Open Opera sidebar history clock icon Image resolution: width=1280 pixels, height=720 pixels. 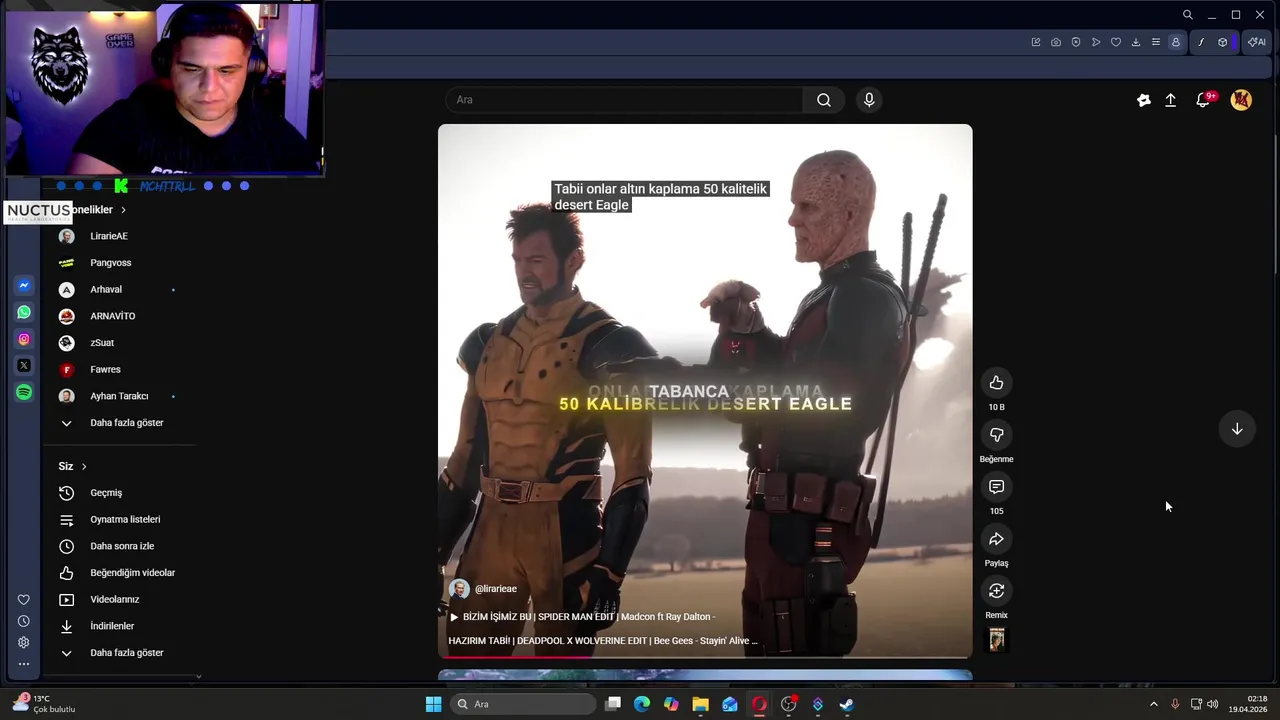point(24,621)
